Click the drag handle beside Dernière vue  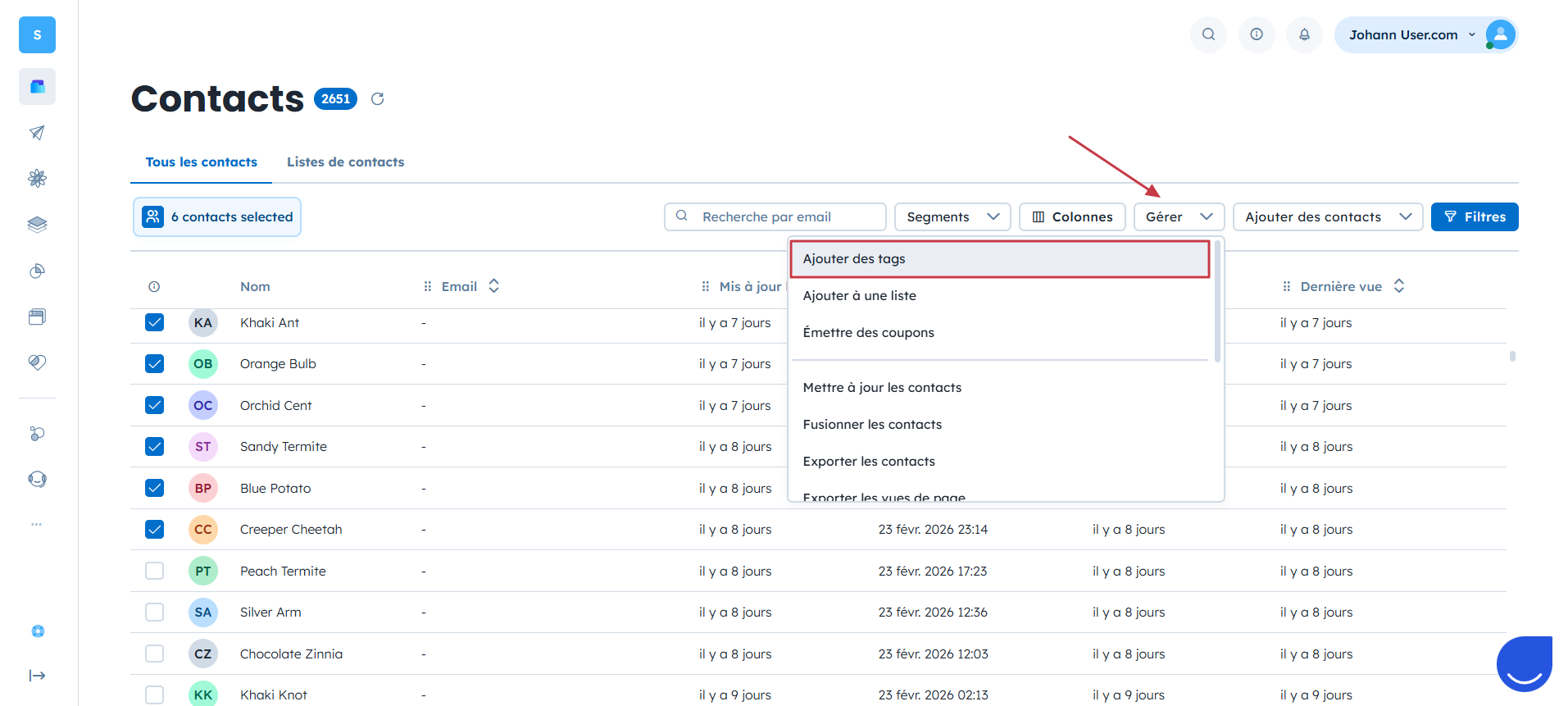1286,286
